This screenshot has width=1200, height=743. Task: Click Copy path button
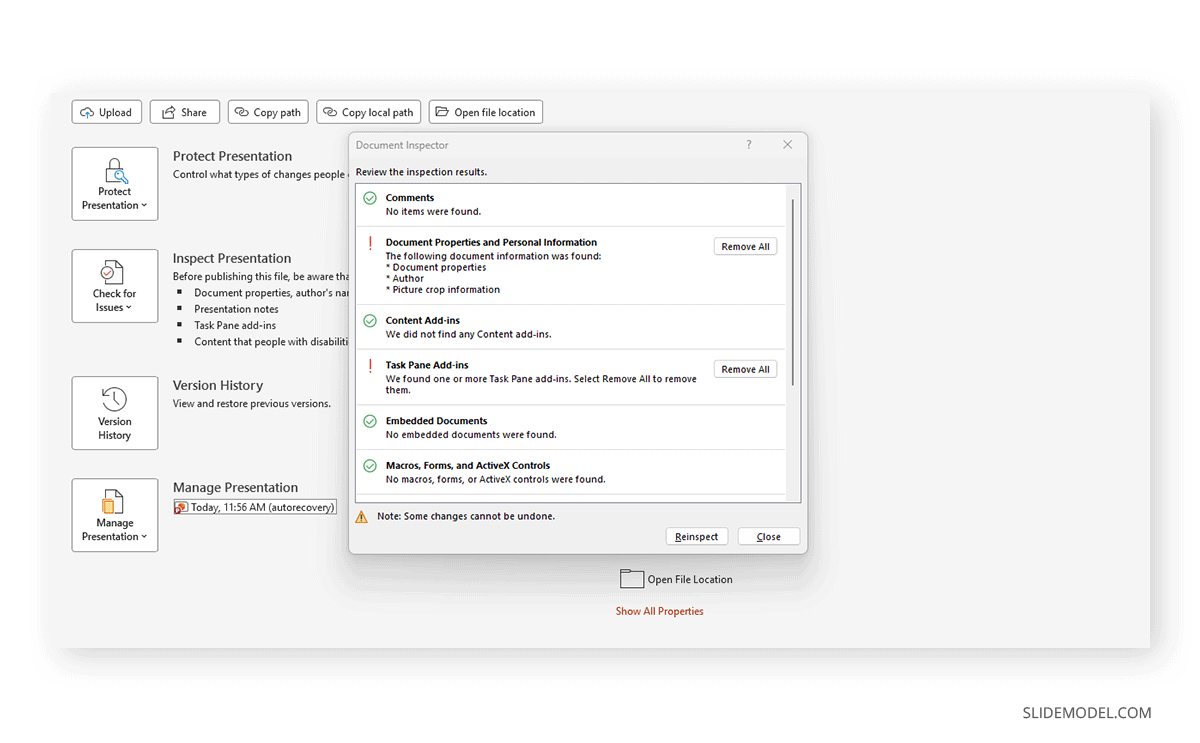267,112
